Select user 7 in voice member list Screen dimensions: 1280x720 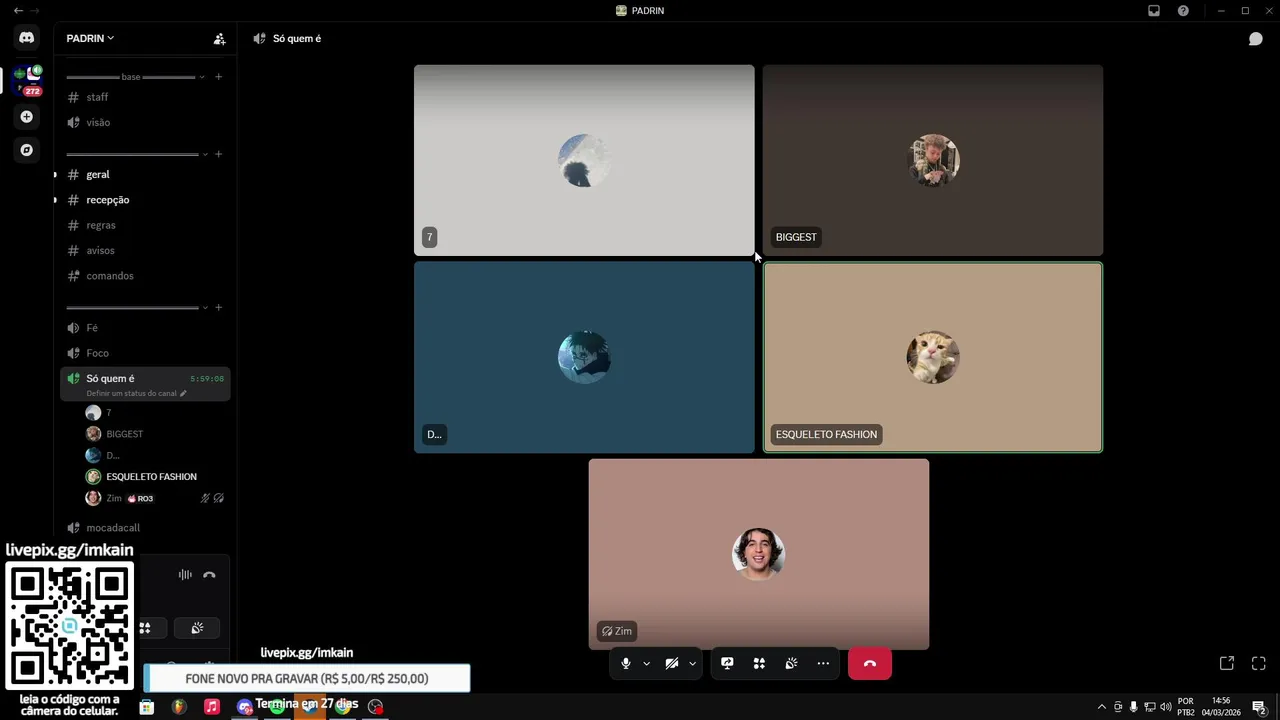pyautogui.click(x=155, y=413)
